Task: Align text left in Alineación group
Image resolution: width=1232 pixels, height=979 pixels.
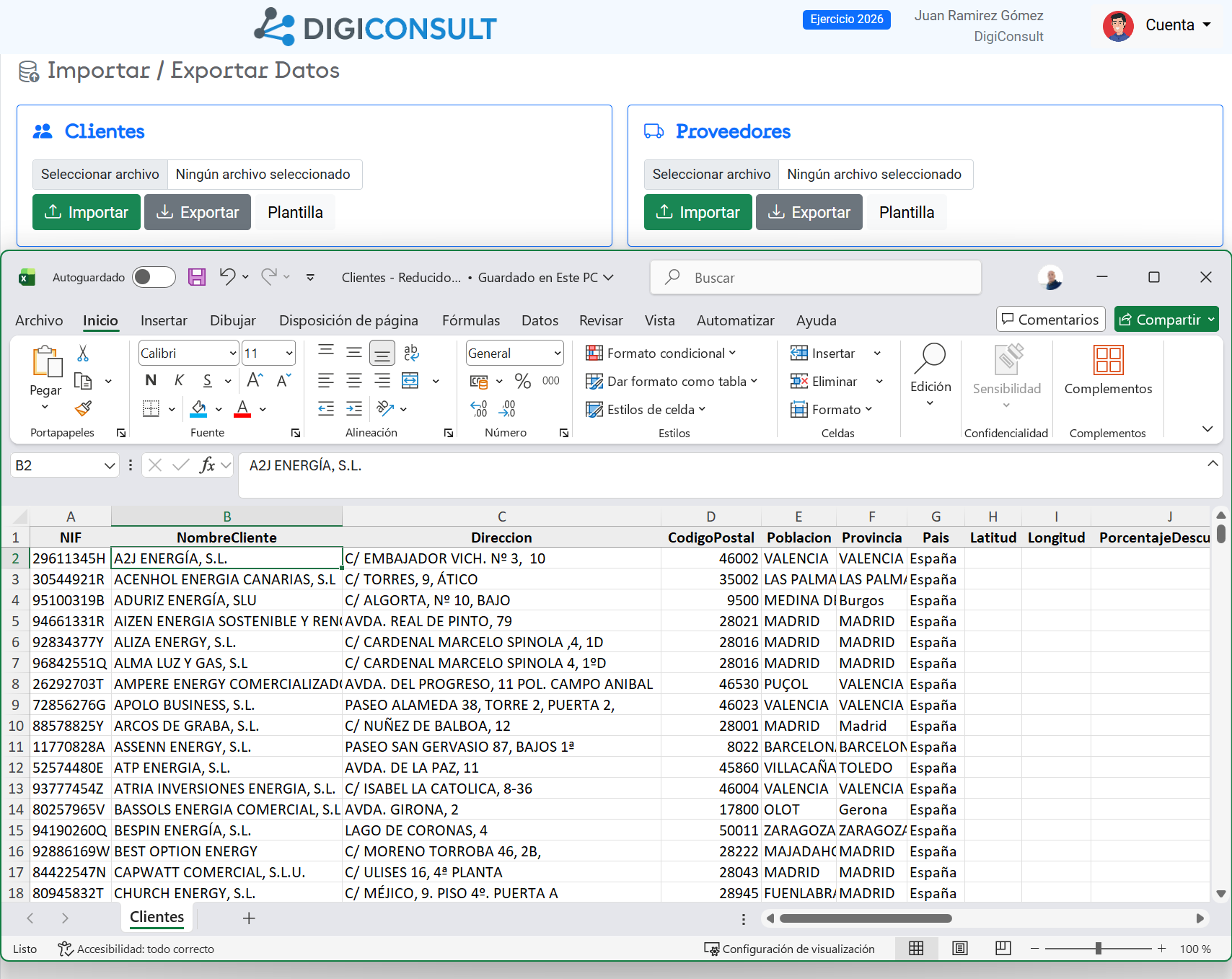Action: tap(326, 380)
